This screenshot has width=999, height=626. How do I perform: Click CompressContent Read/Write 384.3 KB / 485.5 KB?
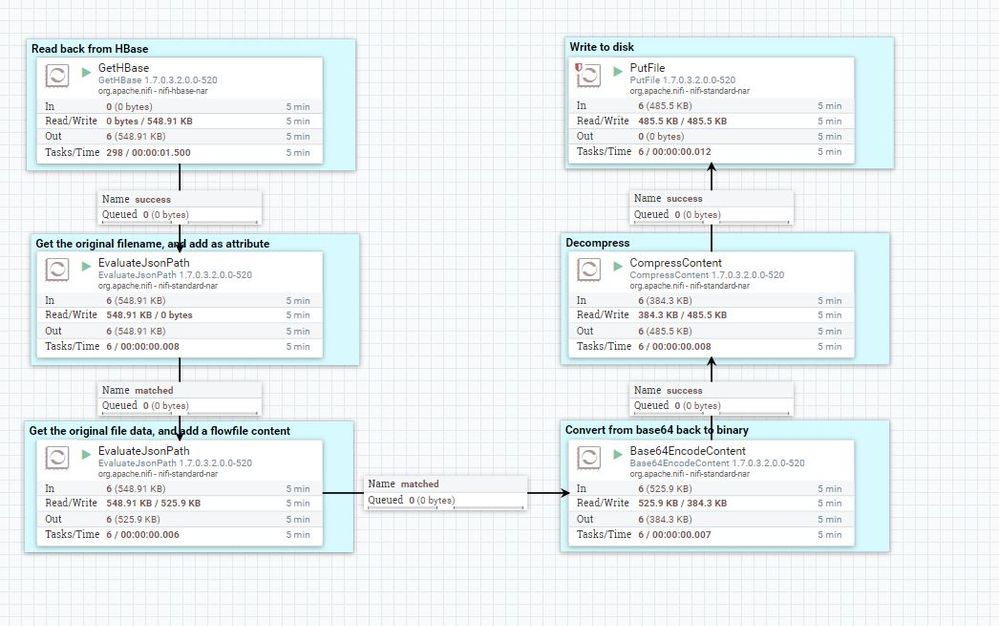(682, 315)
